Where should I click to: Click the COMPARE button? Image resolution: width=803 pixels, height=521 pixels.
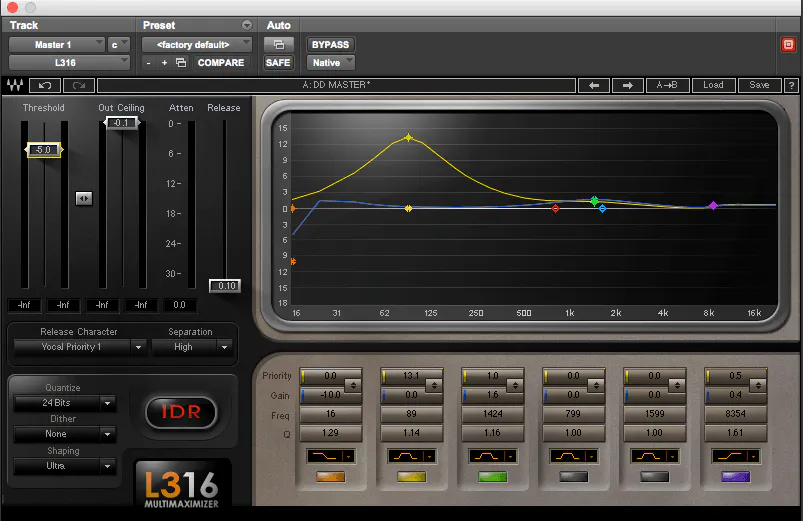[x=221, y=62]
